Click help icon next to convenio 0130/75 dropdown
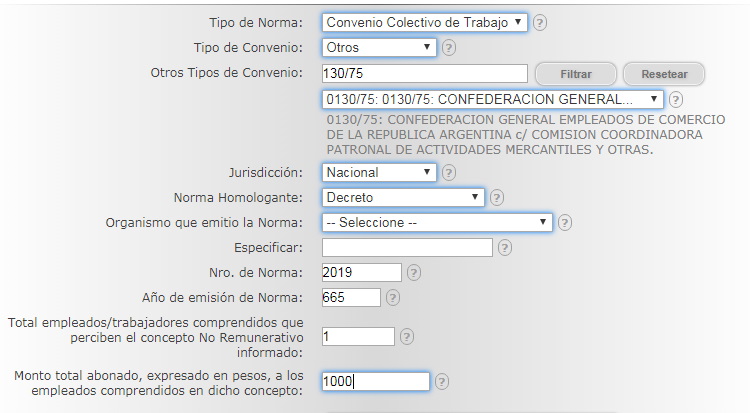The height and width of the screenshot is (413, 750). click(x=676, y=100)
